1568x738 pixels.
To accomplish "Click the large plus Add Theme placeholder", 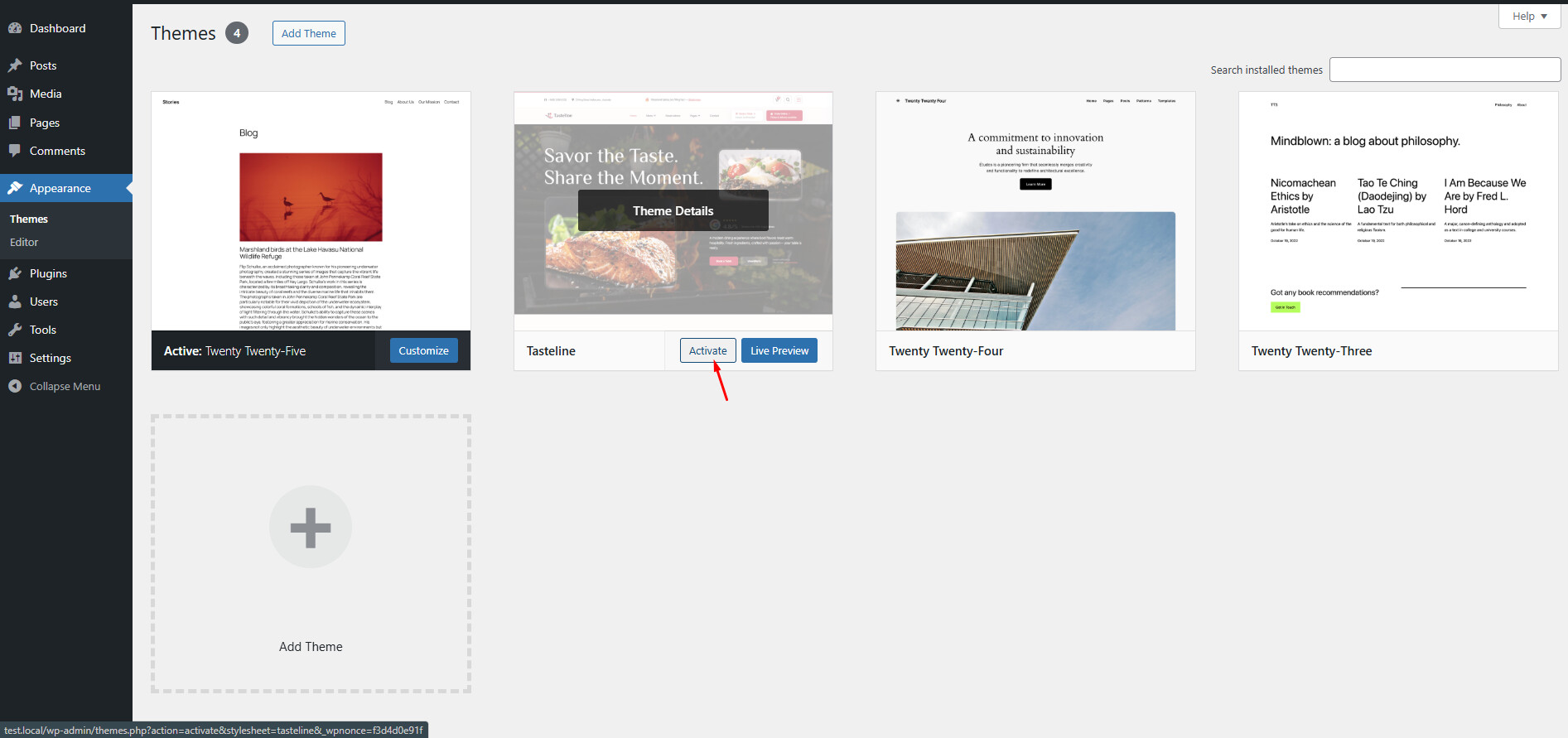I will click(311, 528).
